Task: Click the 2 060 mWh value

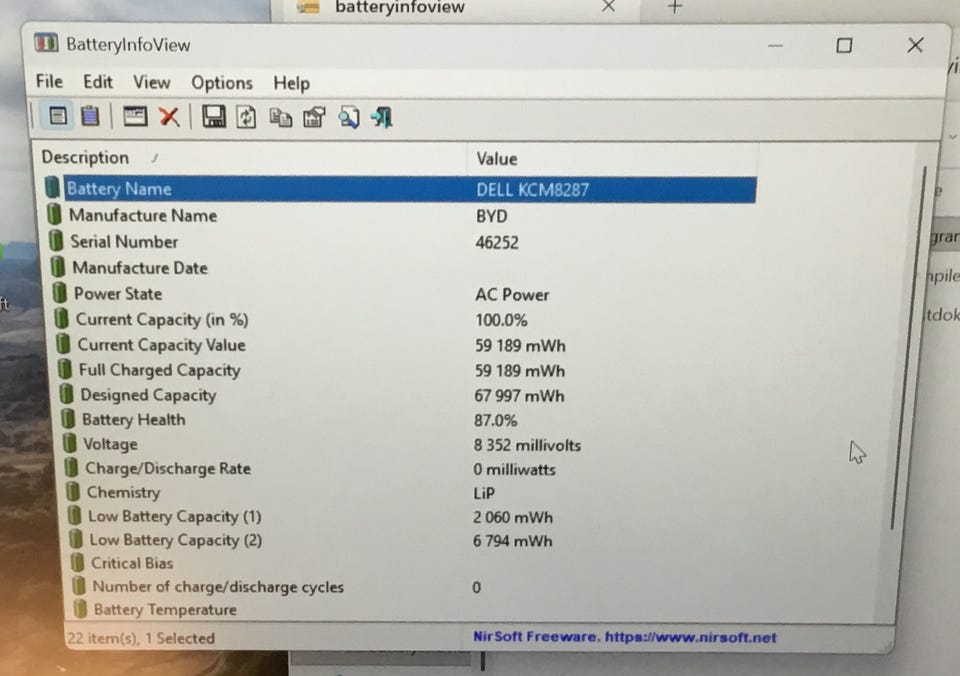Action: pyautogui.click(x=512, y=517)
